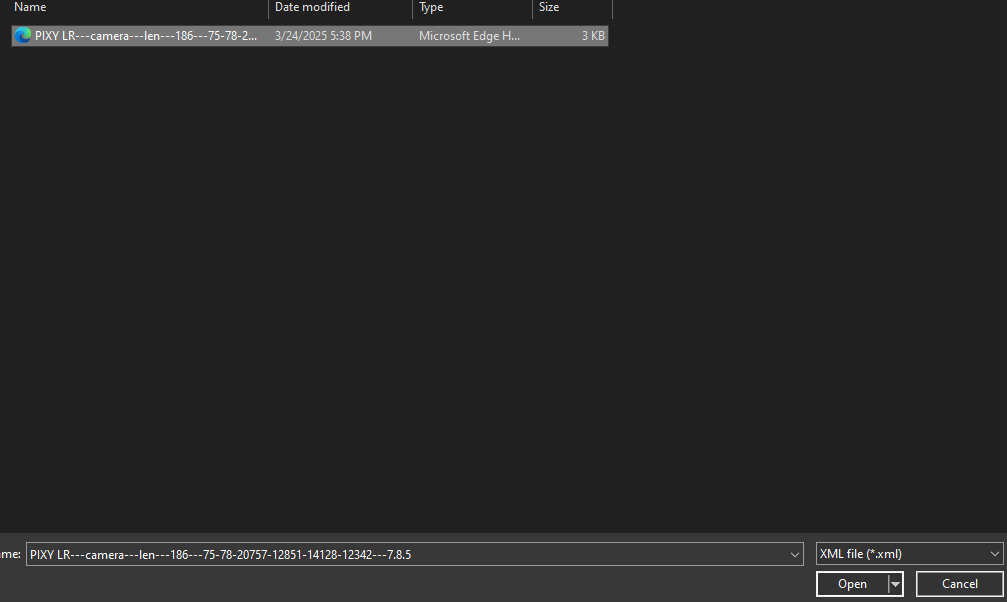This screenshot has width=1007, height=602.
Task: Click the 3 KB size cell
Action: click(x=593, y=36)
